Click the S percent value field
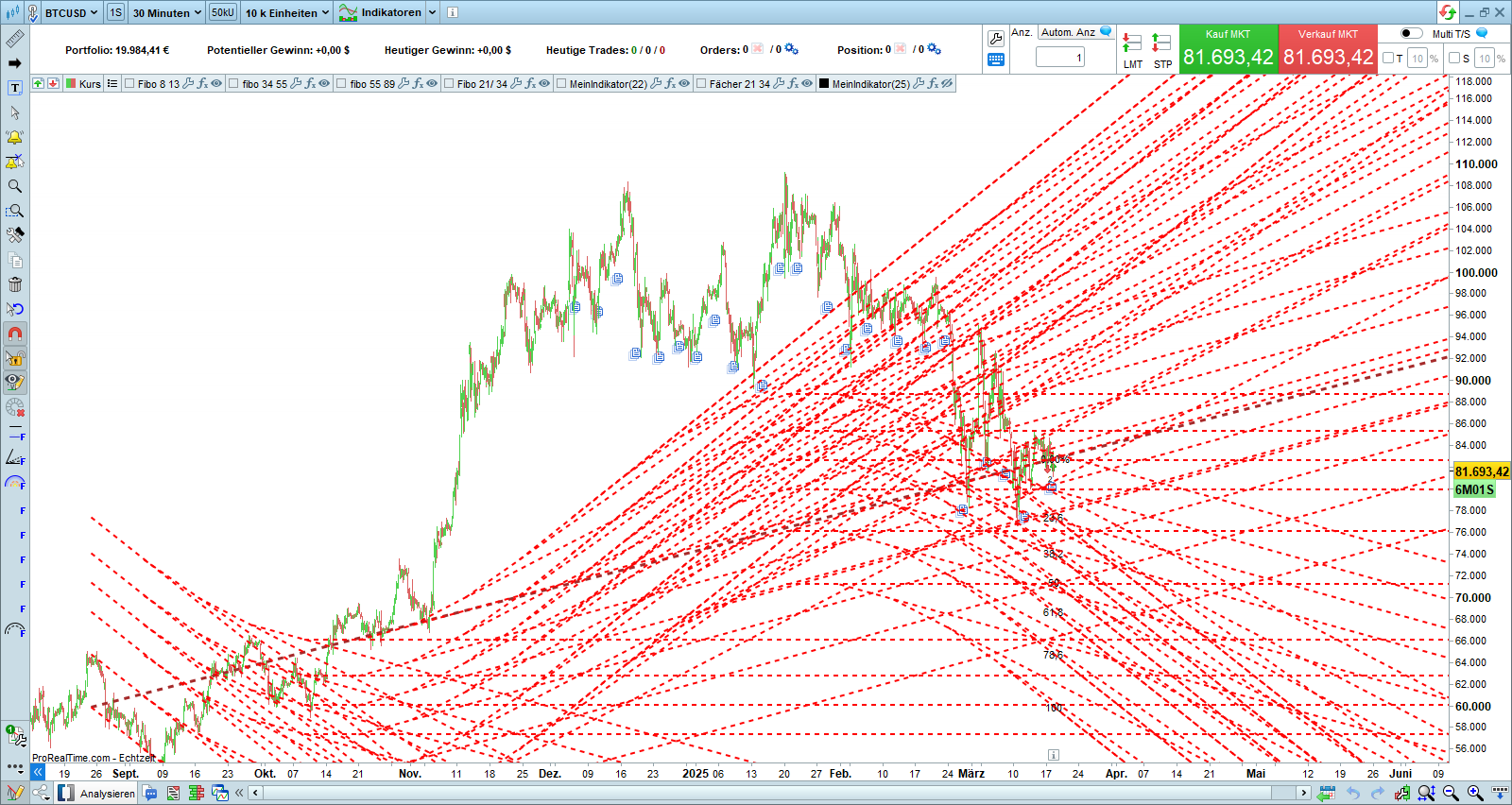The image size is (1512, 805). pyautogui.click(x=1484, y=59)
